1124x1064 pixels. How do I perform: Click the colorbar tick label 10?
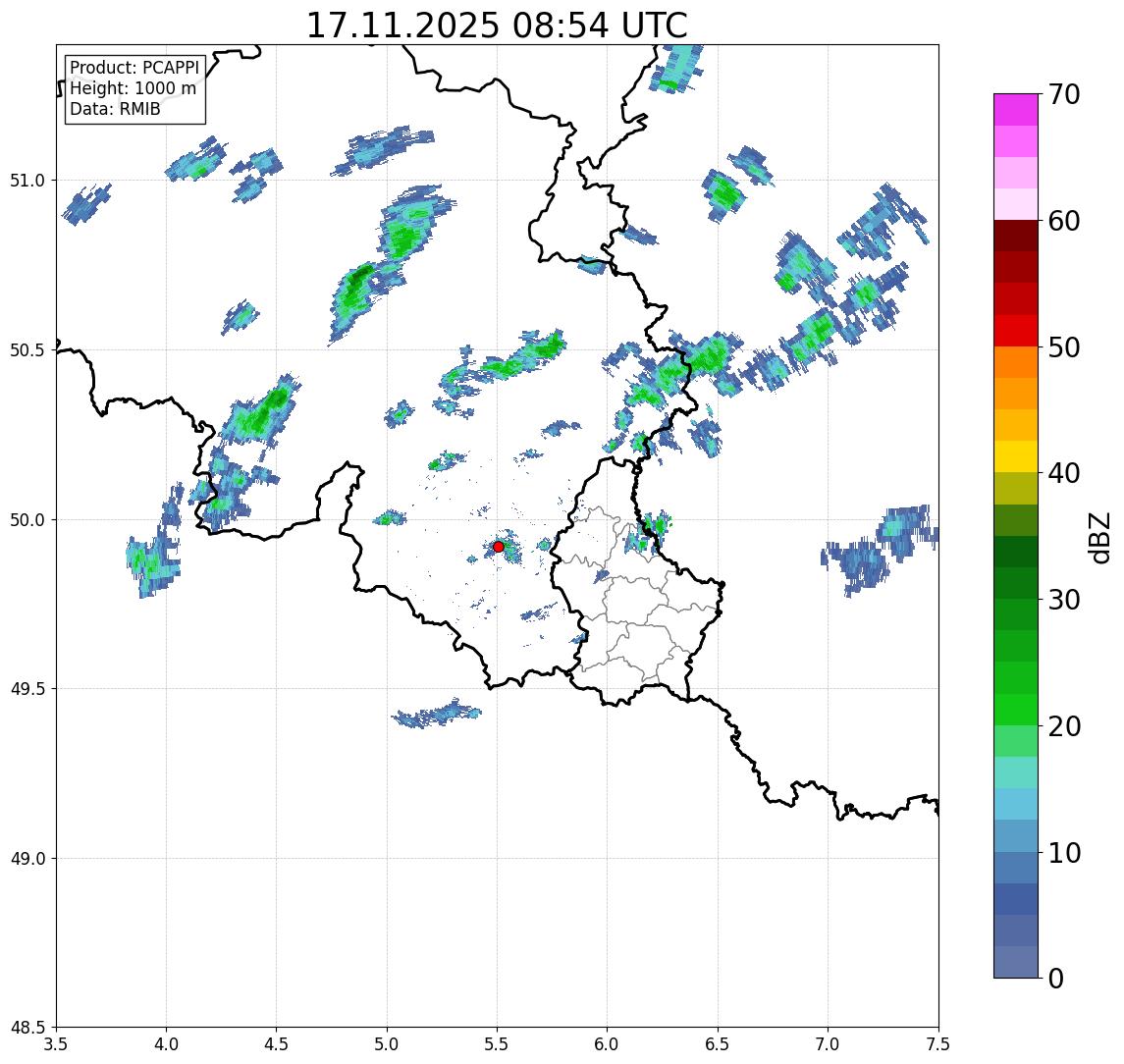[x=1064, y=853]
